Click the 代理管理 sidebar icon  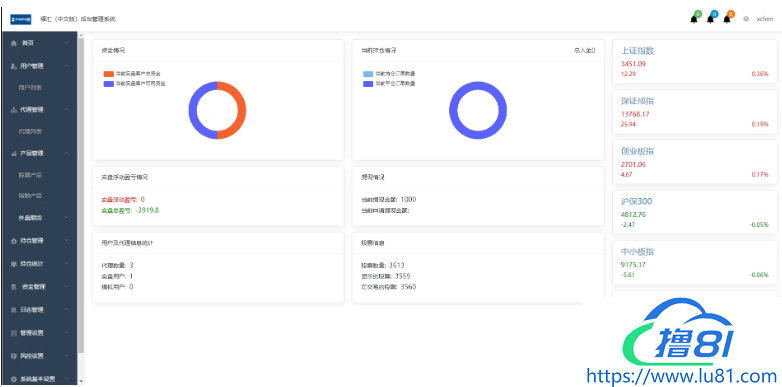click(13, 110)
